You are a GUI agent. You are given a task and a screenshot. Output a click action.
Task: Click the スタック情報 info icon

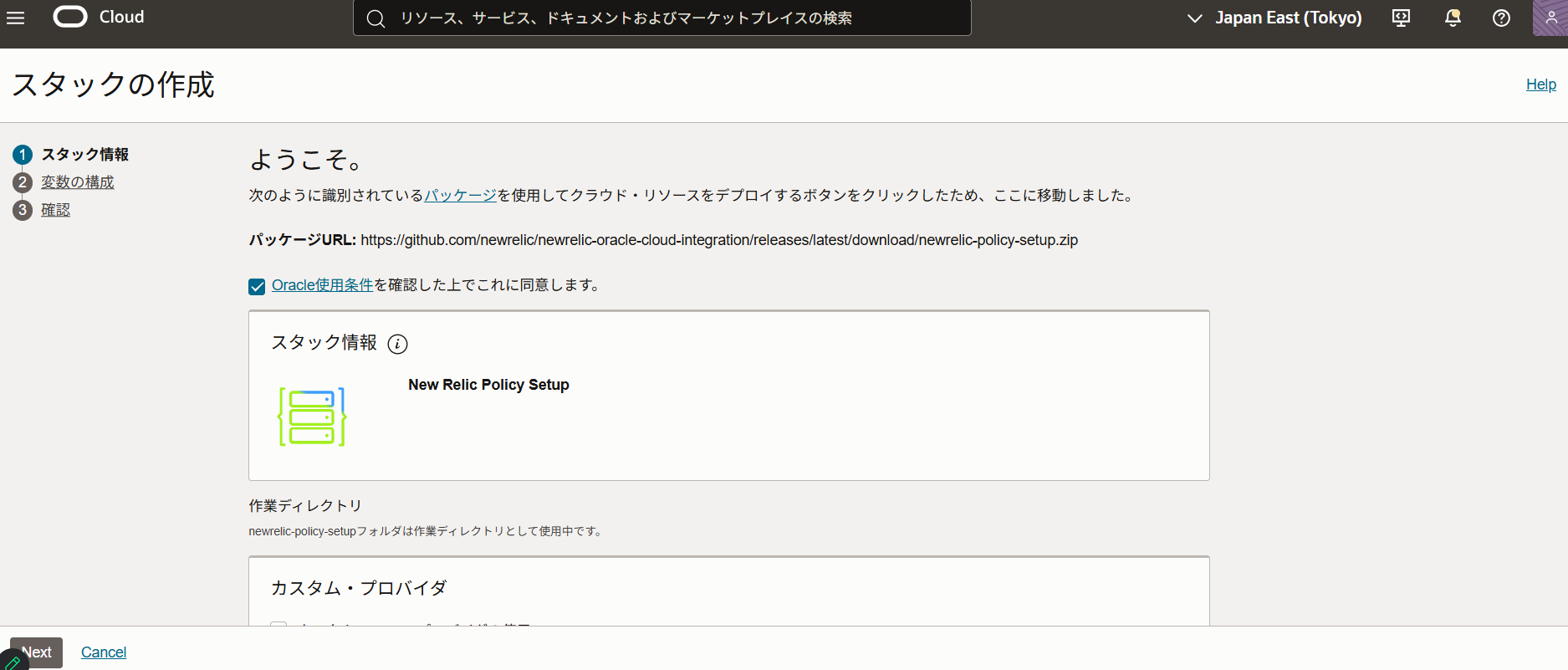coord(398,344)
